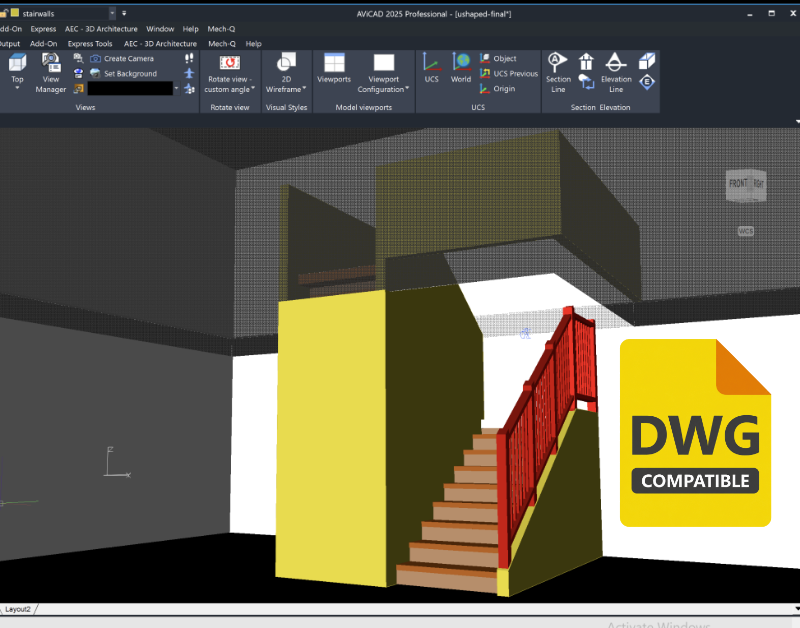The width and height of the screenshot is (800, 628).
Task: Open the Help menu in the menu bar
Action: click(190, 29)
